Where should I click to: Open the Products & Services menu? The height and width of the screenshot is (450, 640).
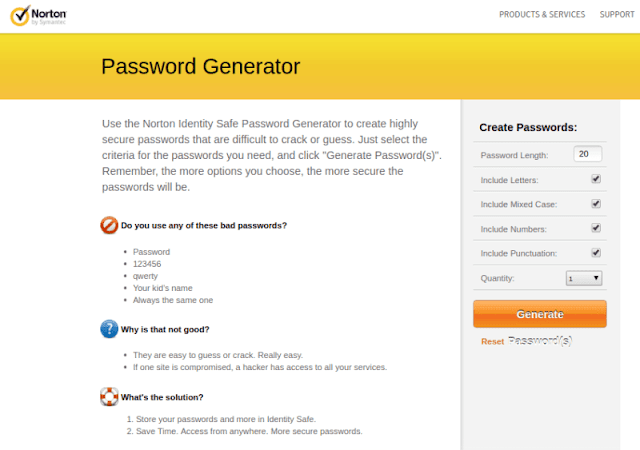tap(542, 15)
